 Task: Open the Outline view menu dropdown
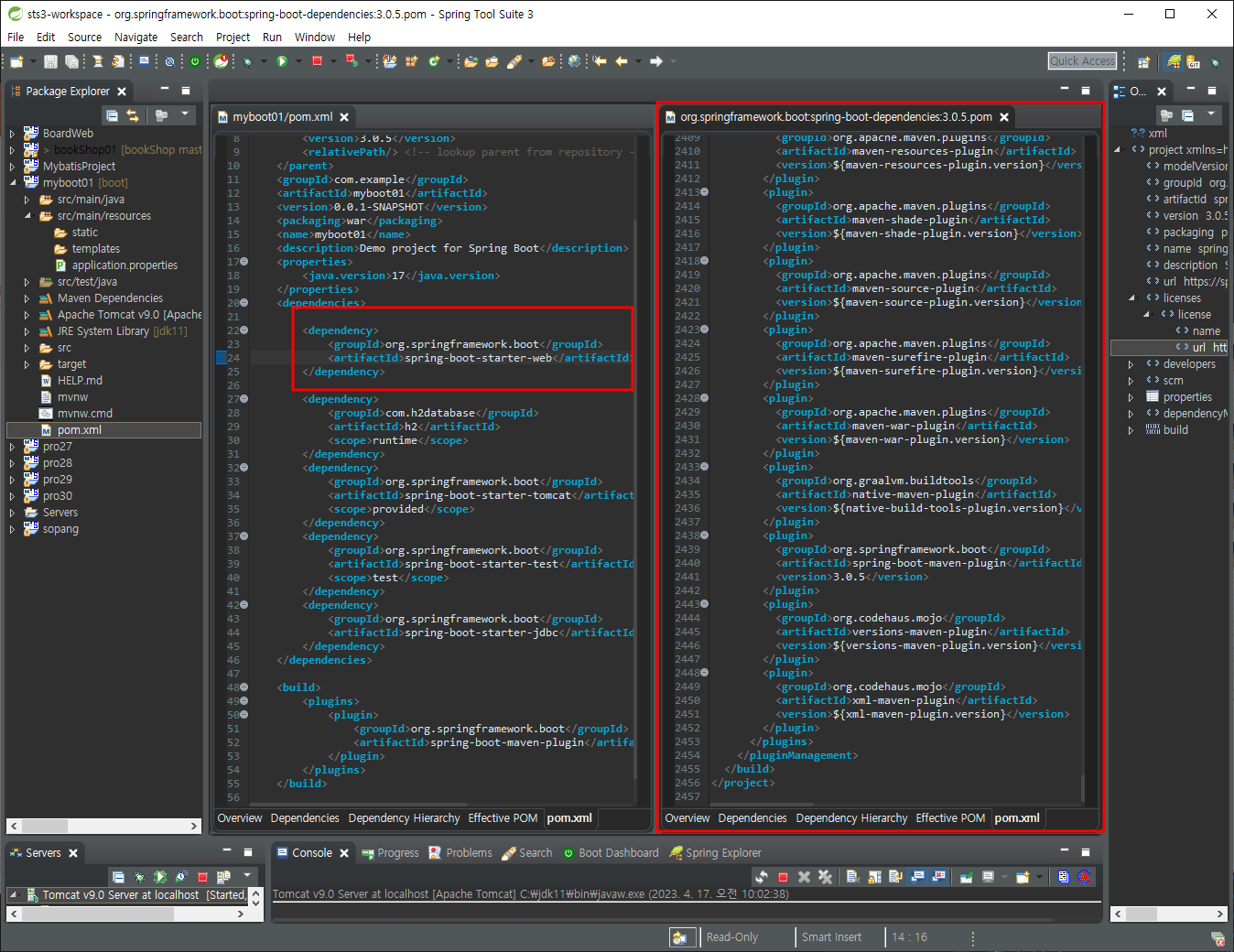click(1211, 114)
